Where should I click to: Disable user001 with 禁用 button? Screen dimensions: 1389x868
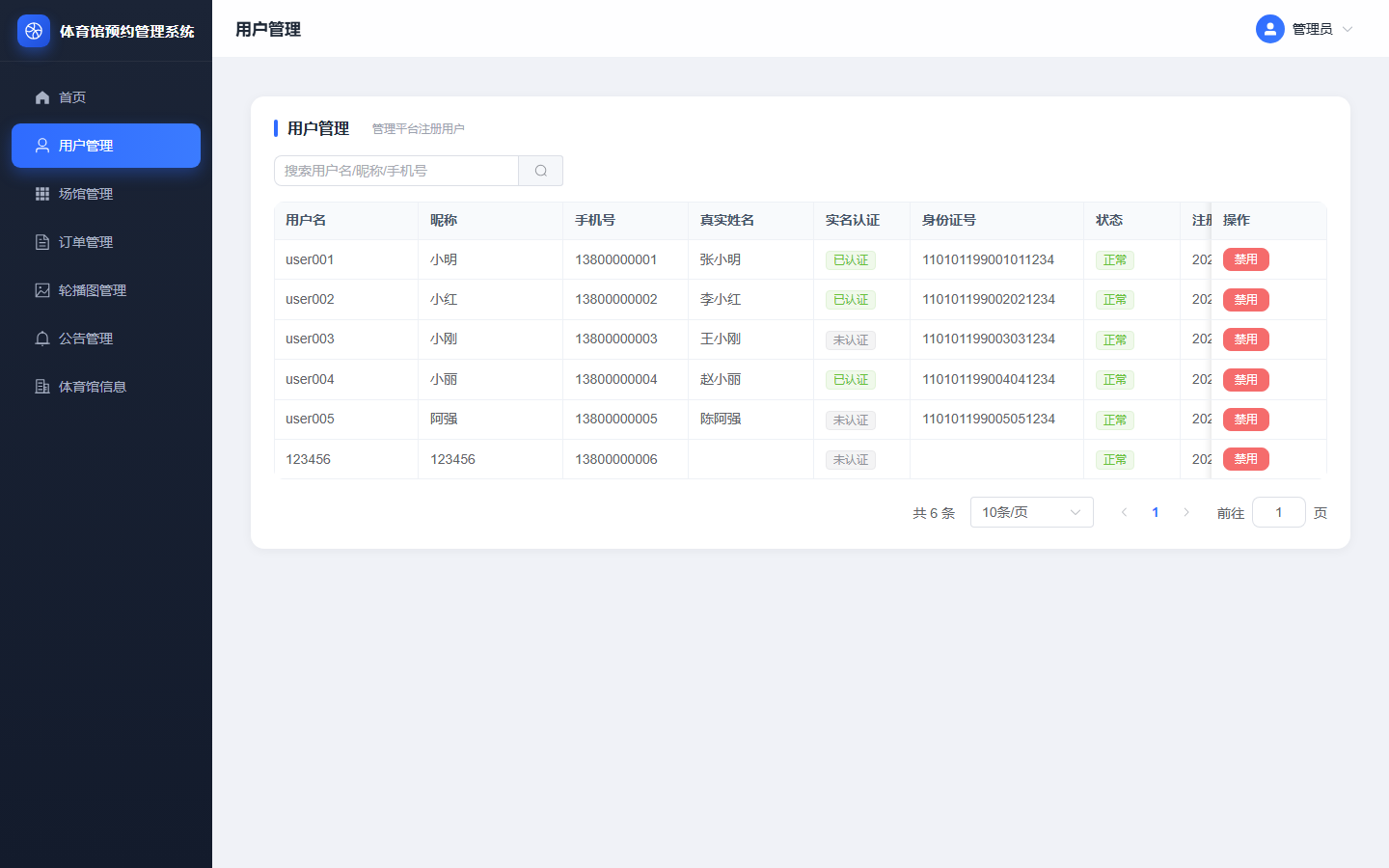[1246, 259]
